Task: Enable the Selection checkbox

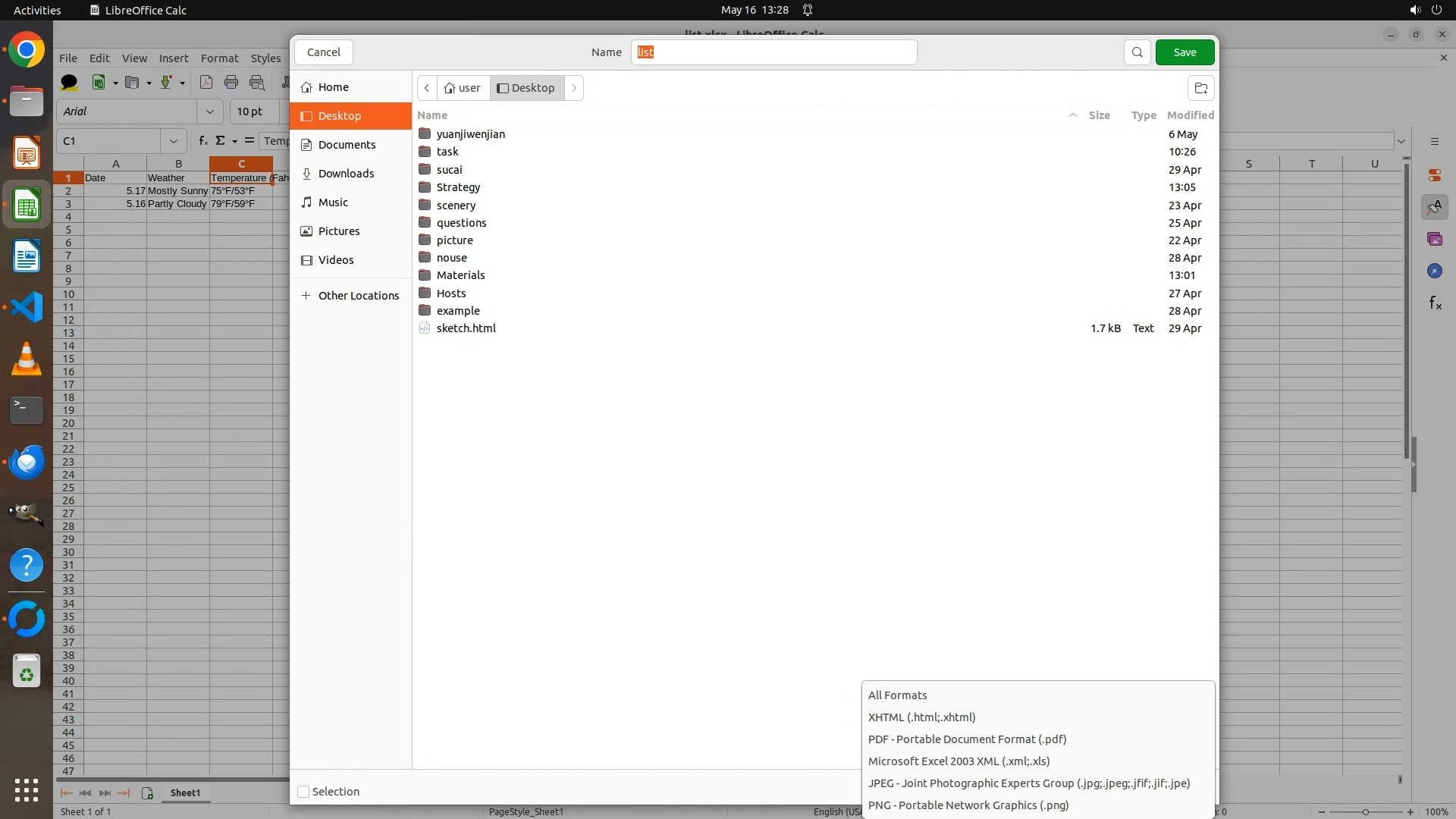Action: pyautogui.click(x=304, y=792)
